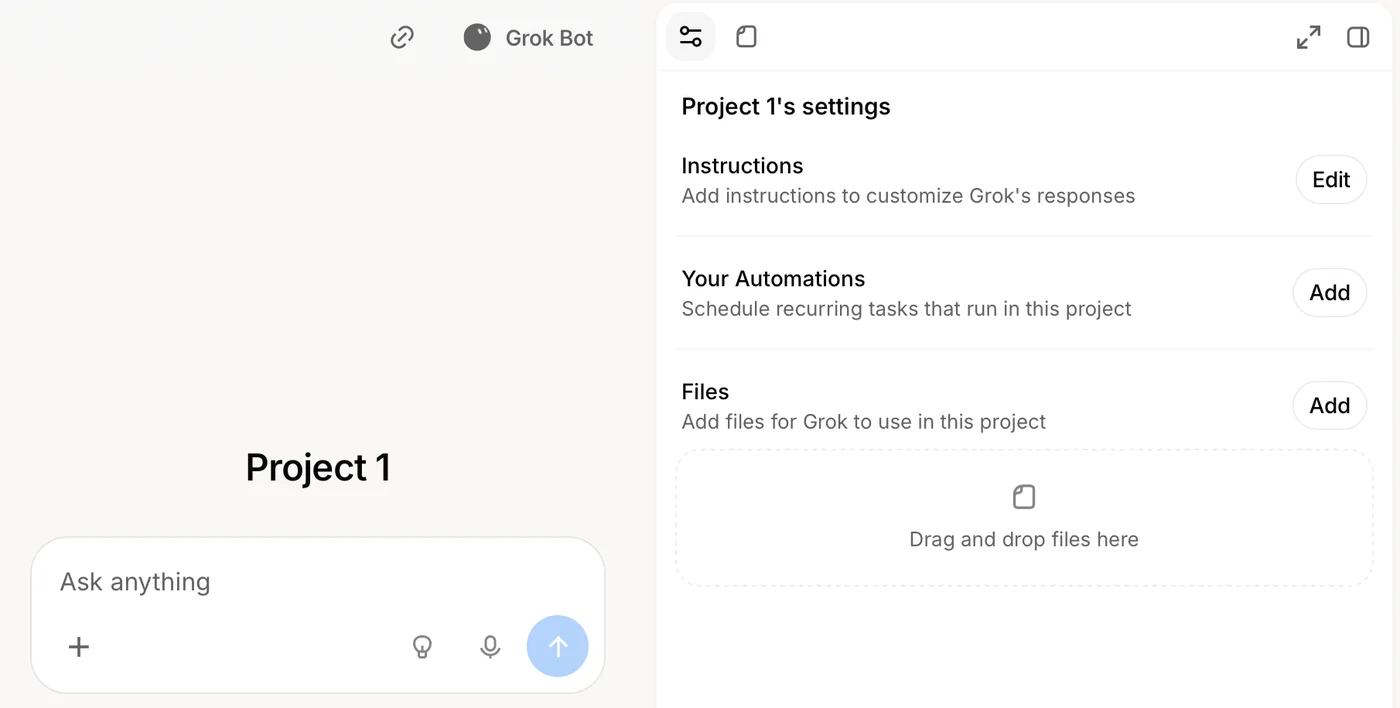Click the Grok Bot avatar icon
This screenshot has width=1400, height=708.
tap(477, 38)
